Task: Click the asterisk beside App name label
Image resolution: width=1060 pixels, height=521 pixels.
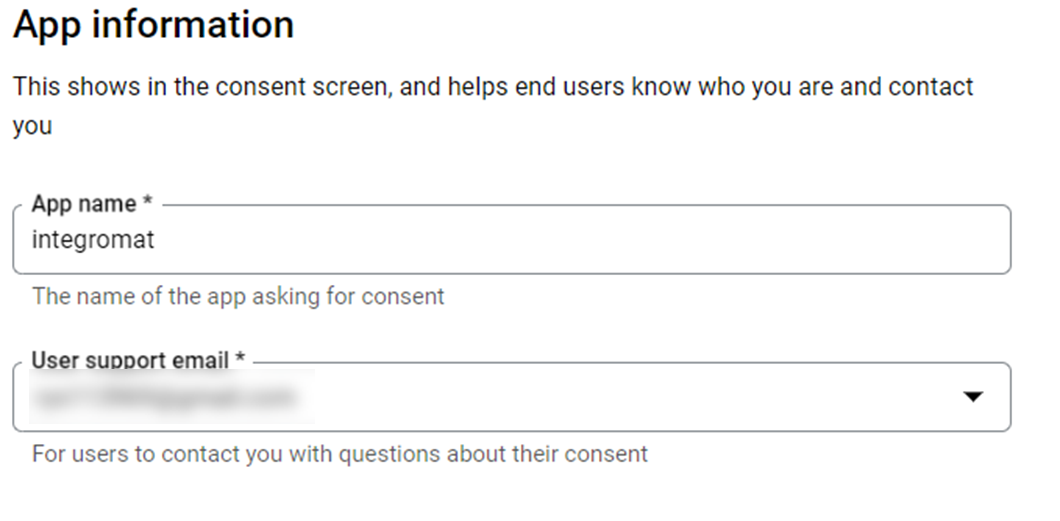Action: tap(147, 204)
